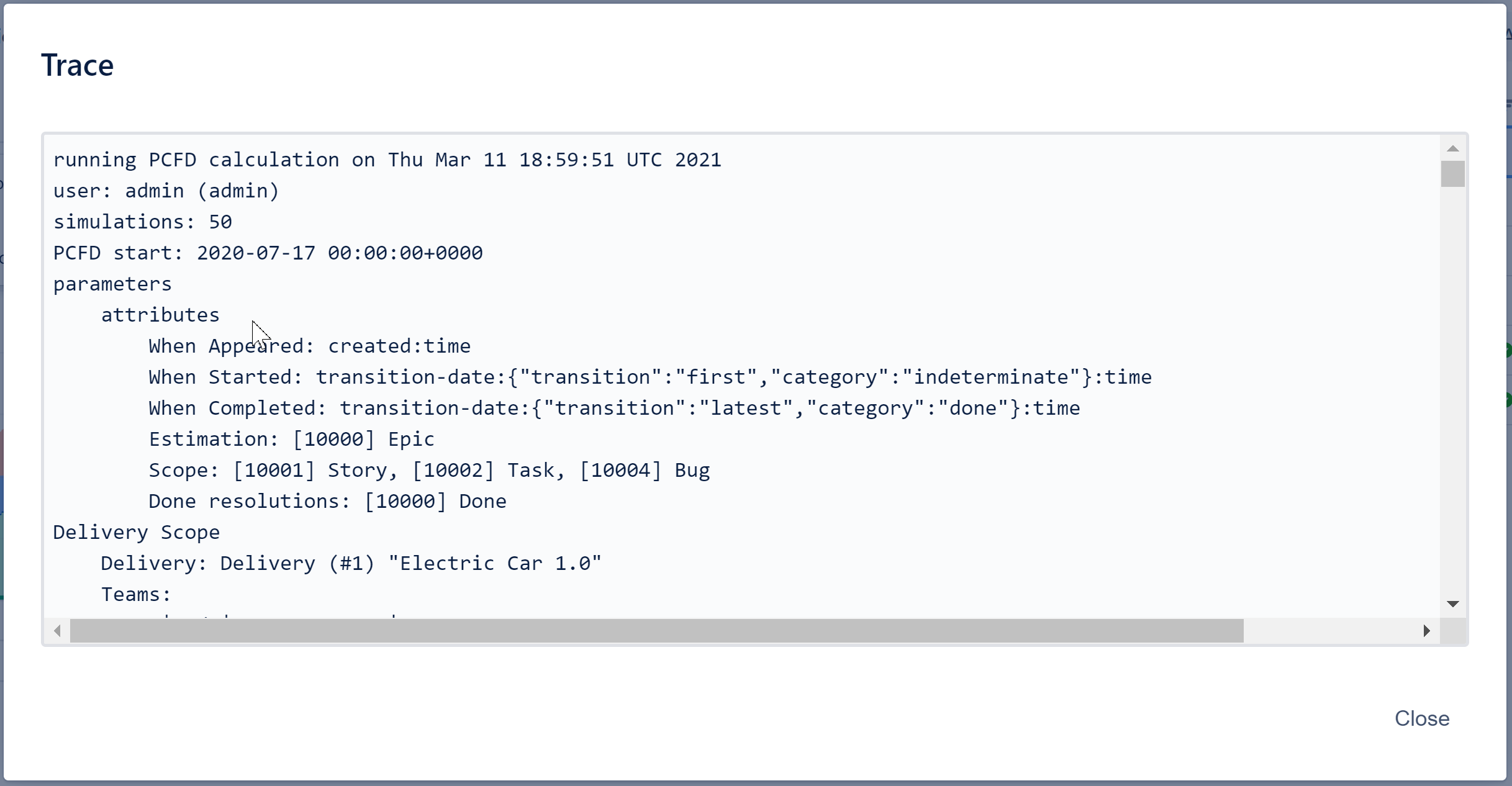Select the PCFD start date line
1512x786 pixels.
267,253
